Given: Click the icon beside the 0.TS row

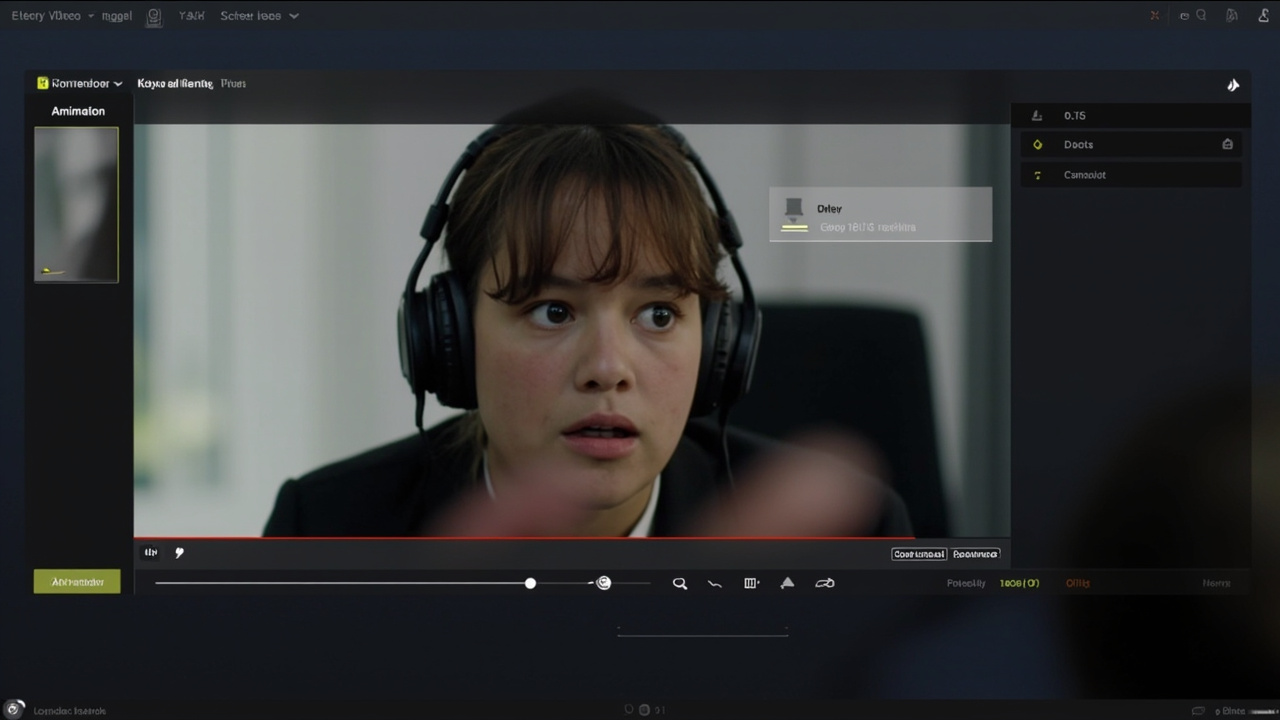Looking at the screenshot, I should [x=1037, y=116].
